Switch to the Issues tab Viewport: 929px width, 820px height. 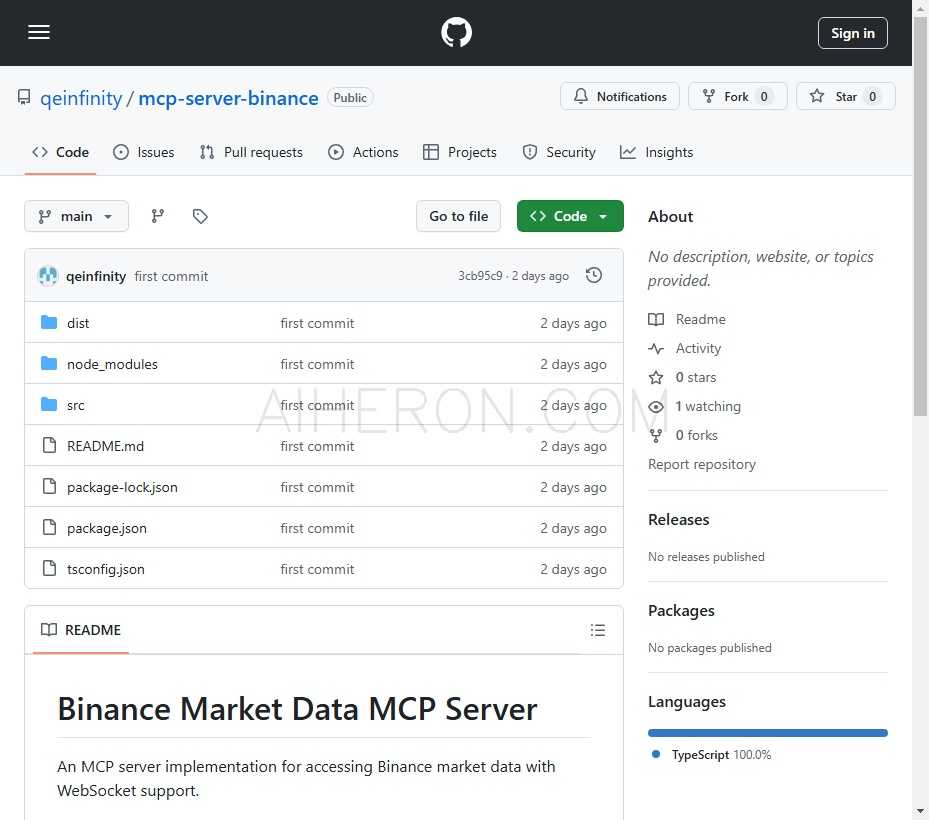pos(144,152)
